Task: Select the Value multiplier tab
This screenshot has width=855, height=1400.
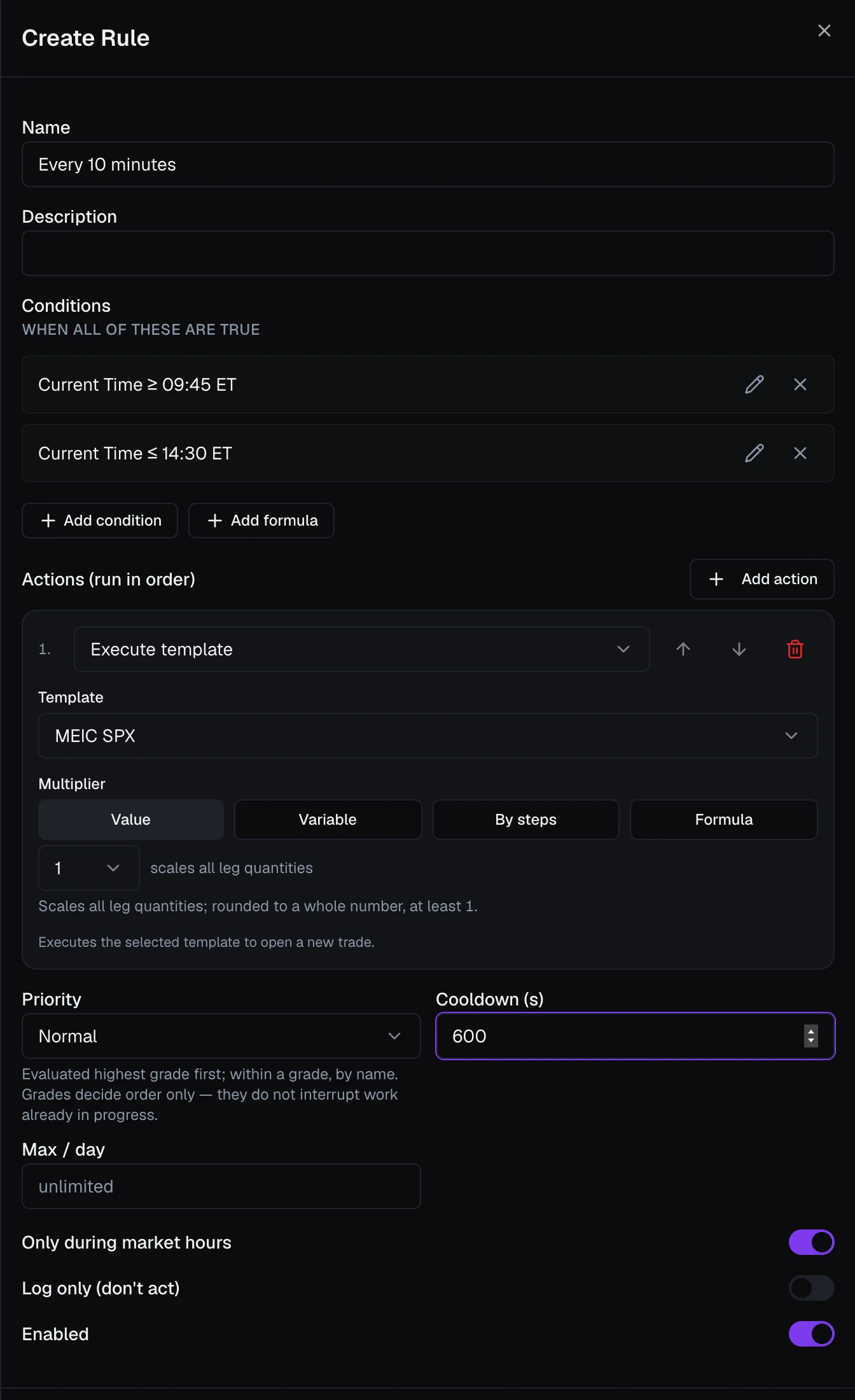Action: pos(131,820)
